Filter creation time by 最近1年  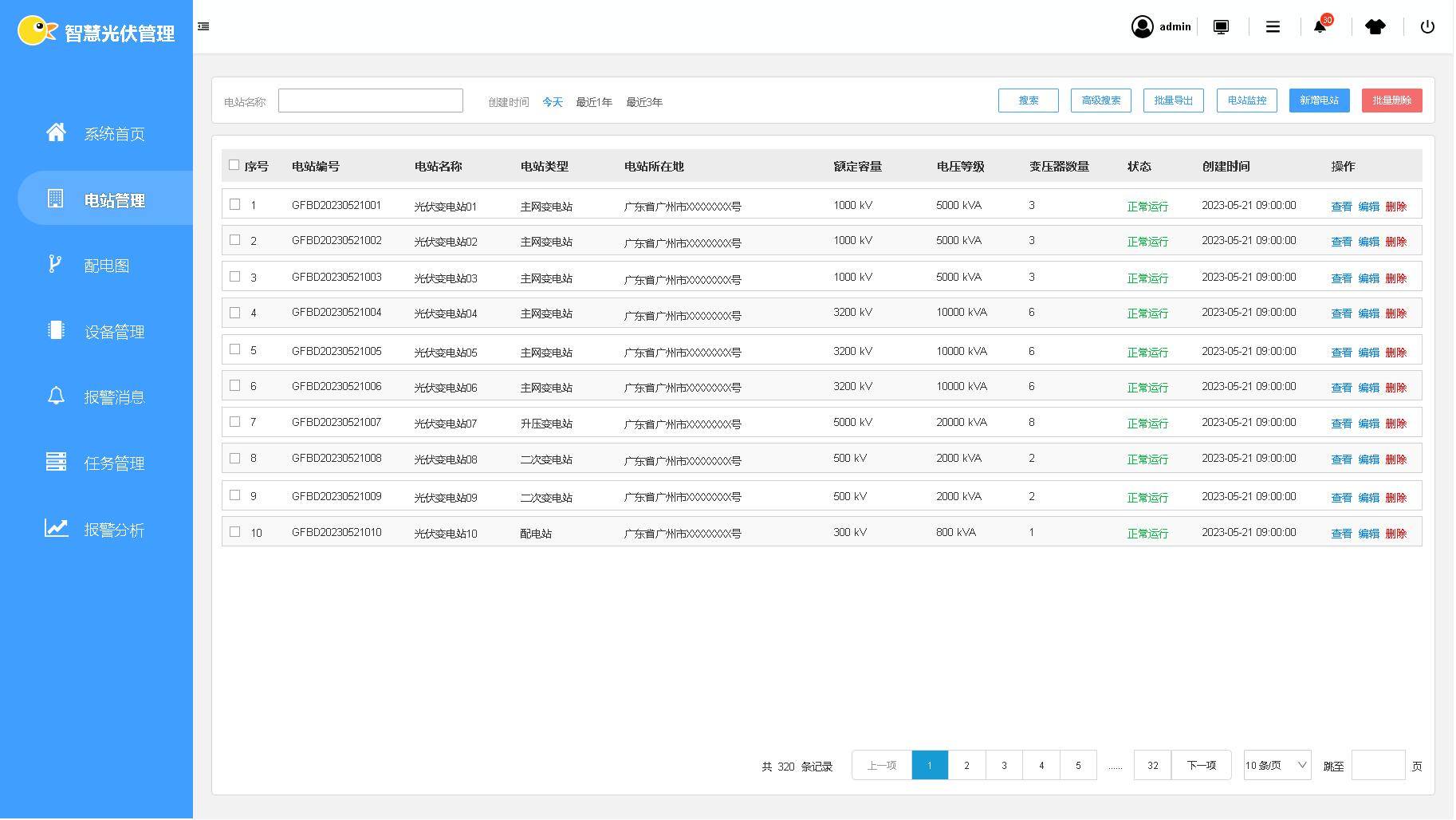pos(593,102)
